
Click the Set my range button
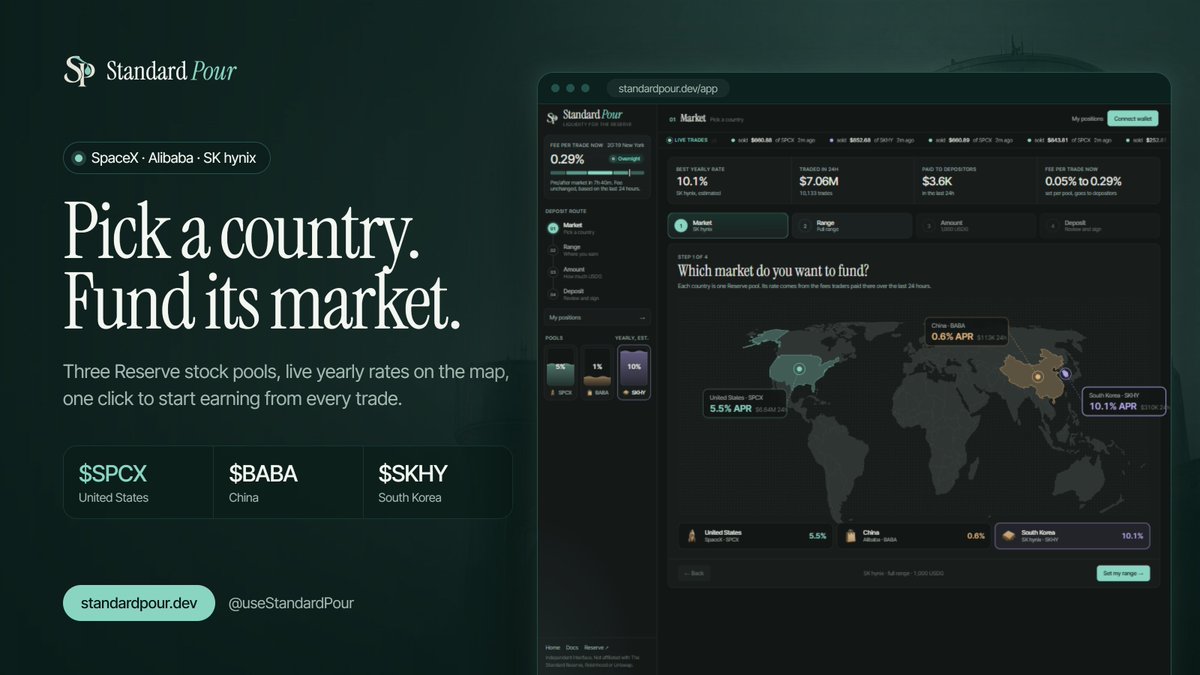point(1123,573)
